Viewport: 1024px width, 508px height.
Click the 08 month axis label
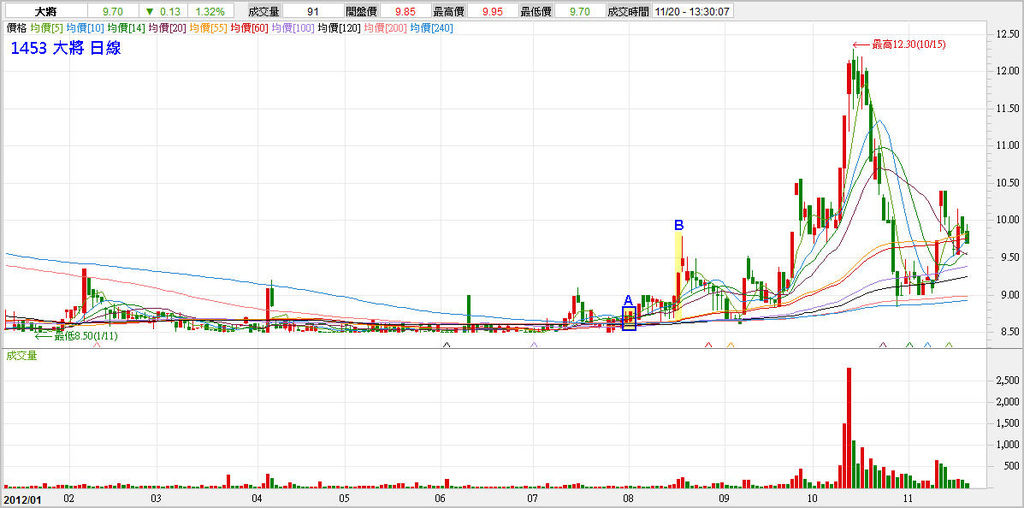tap(628, 498)
